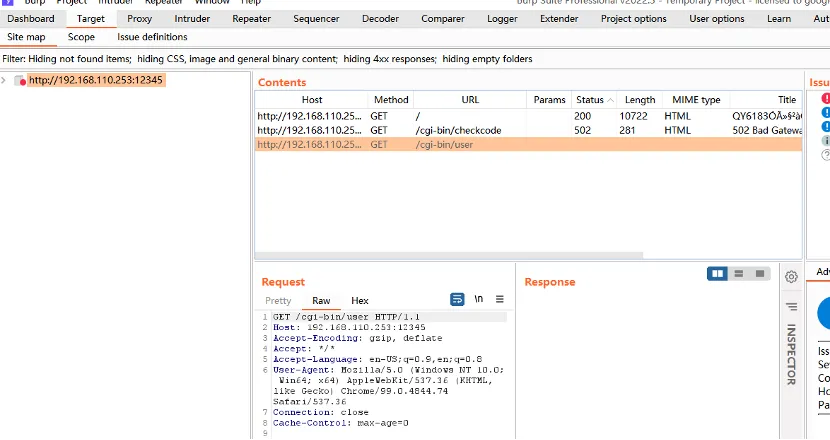Toggle word wrap icon in Request panel
Screen dimensions: 830x440
pyautogui.click(x=457, y=299)
